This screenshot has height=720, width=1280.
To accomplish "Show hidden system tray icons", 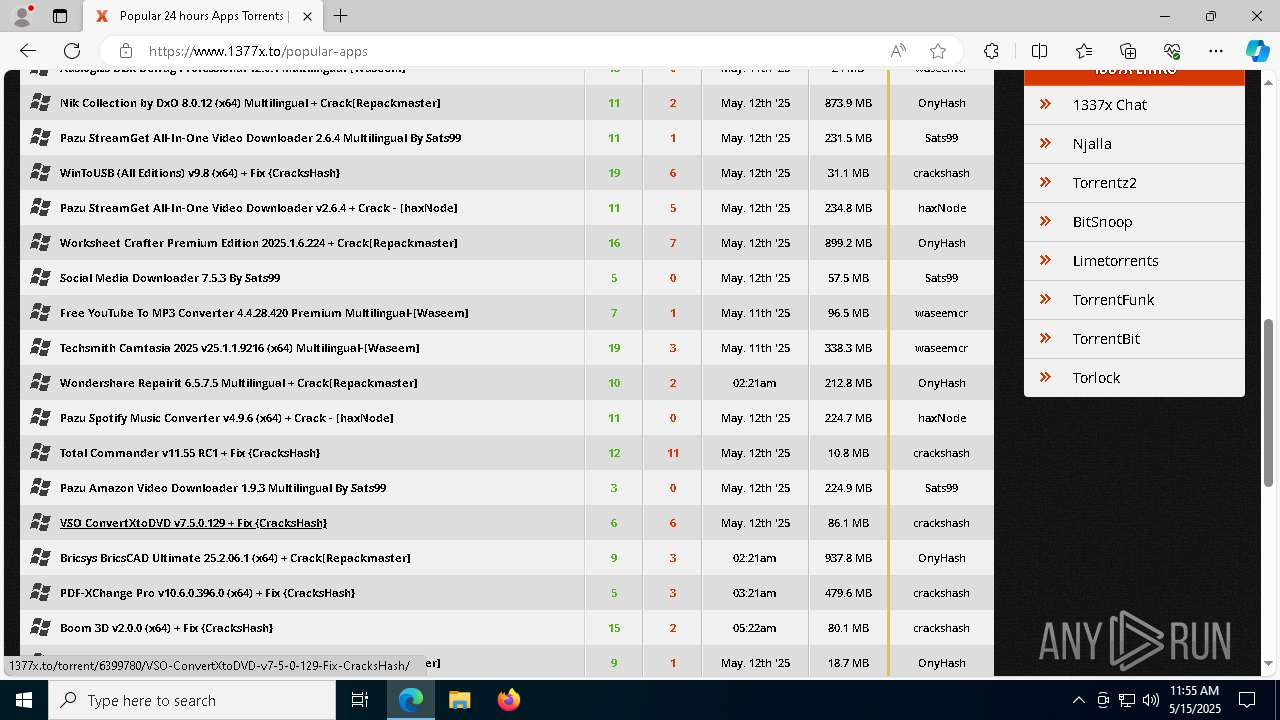I will pyautogui.click(x=1078, y=700).
